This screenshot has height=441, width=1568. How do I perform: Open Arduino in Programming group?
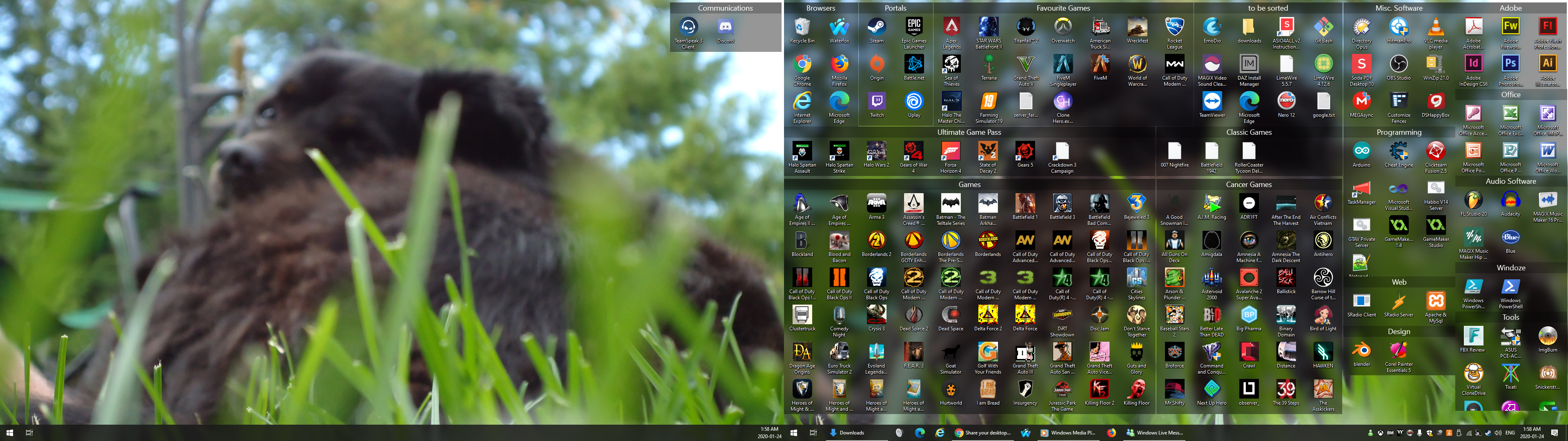point(1361,155)
